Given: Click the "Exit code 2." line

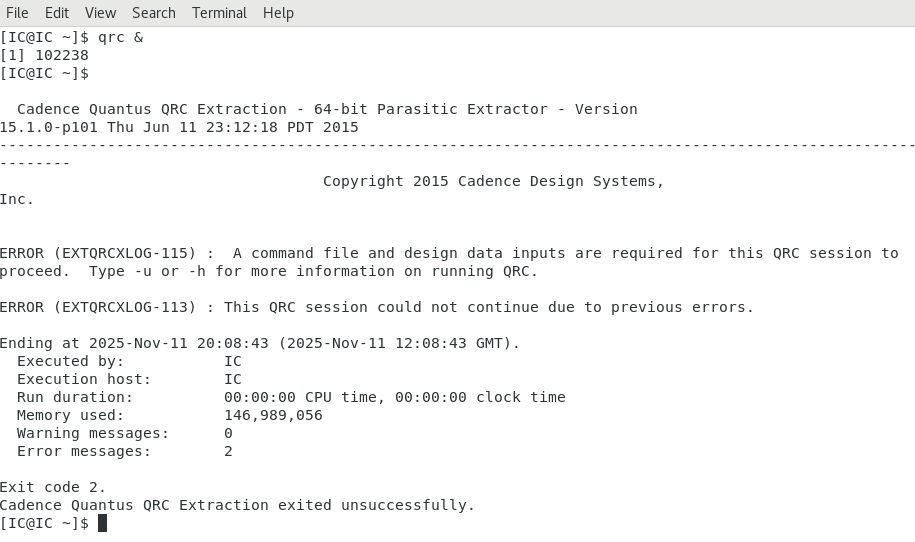Looking at the screenshot, I should tap(53, 487).
